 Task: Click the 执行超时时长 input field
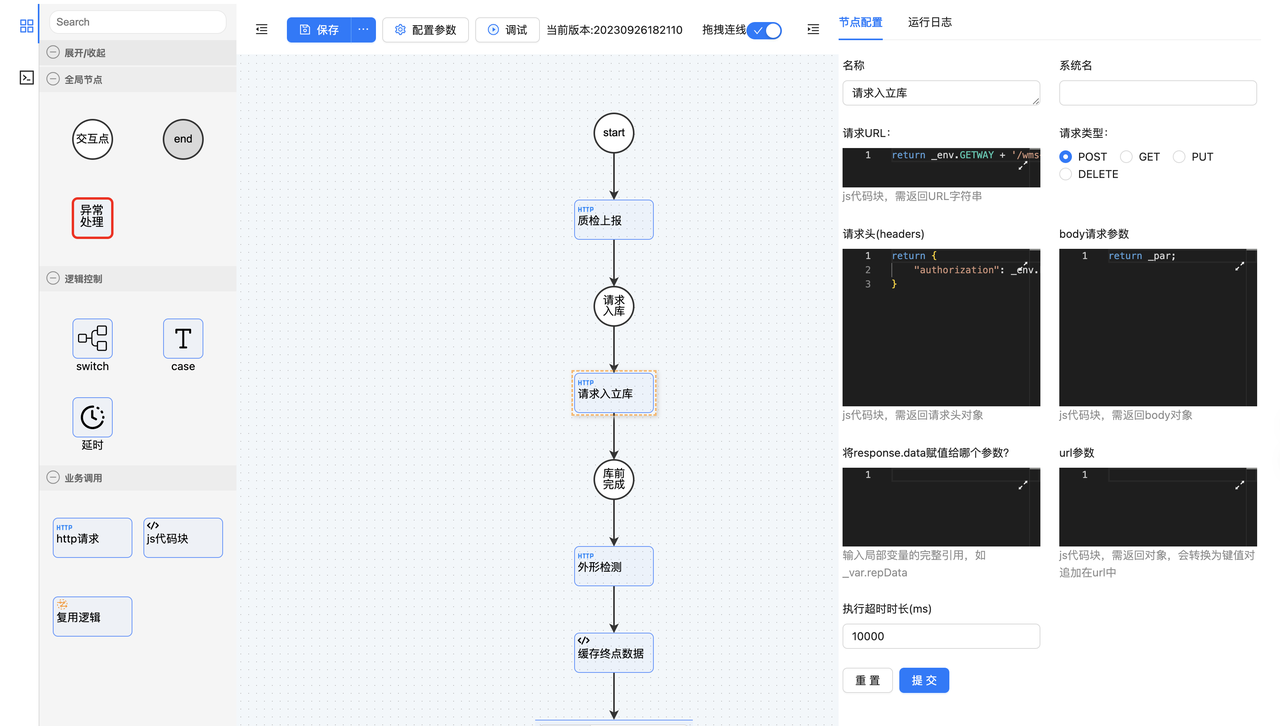click(941, 636)
